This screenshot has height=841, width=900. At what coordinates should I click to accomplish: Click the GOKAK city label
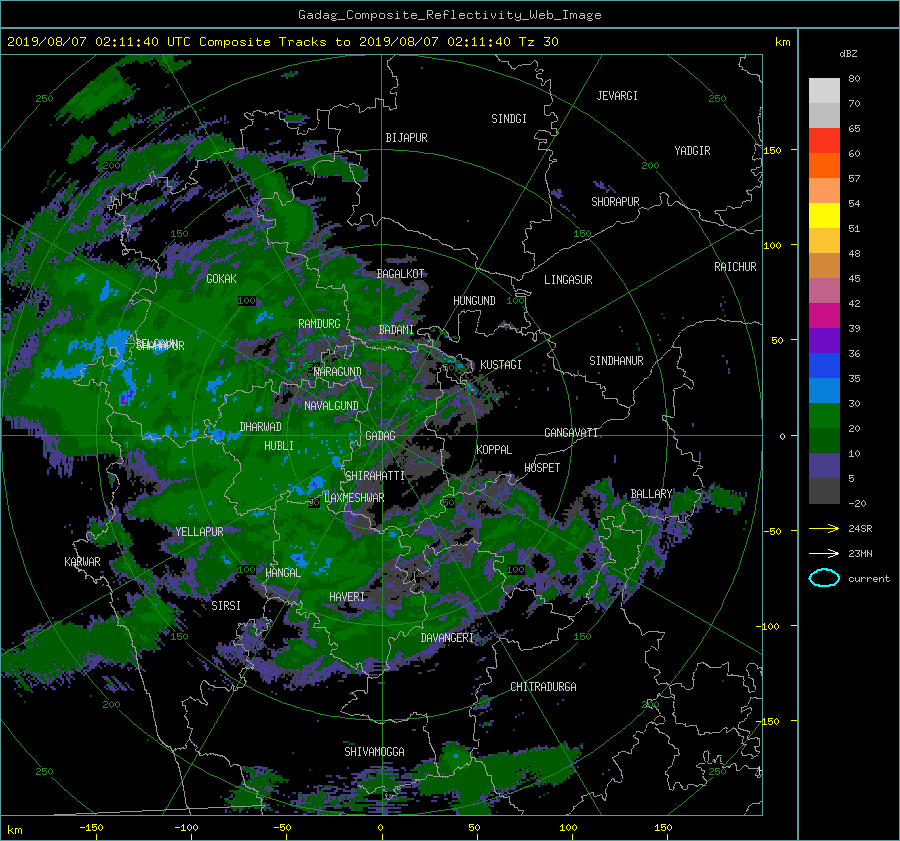pos(221,279)
